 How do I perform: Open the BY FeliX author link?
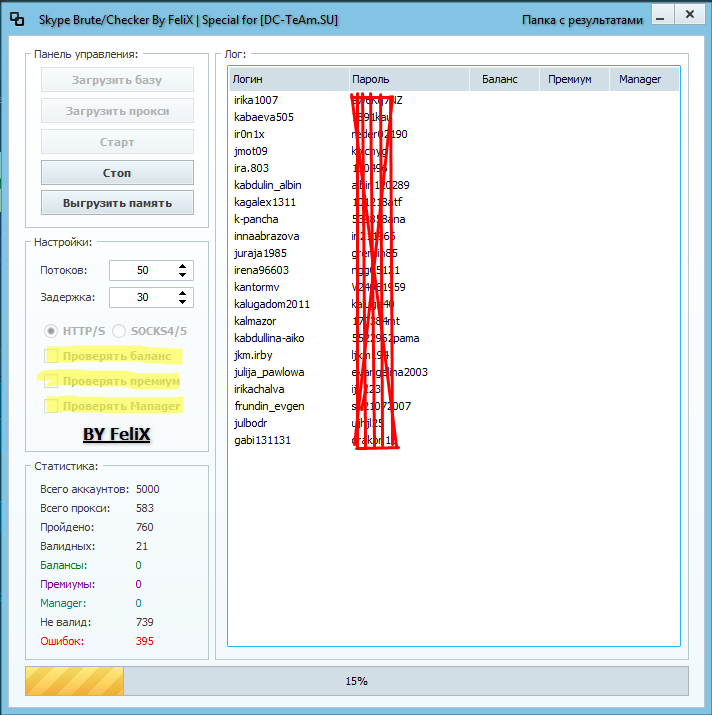click(x=116, y=434)
